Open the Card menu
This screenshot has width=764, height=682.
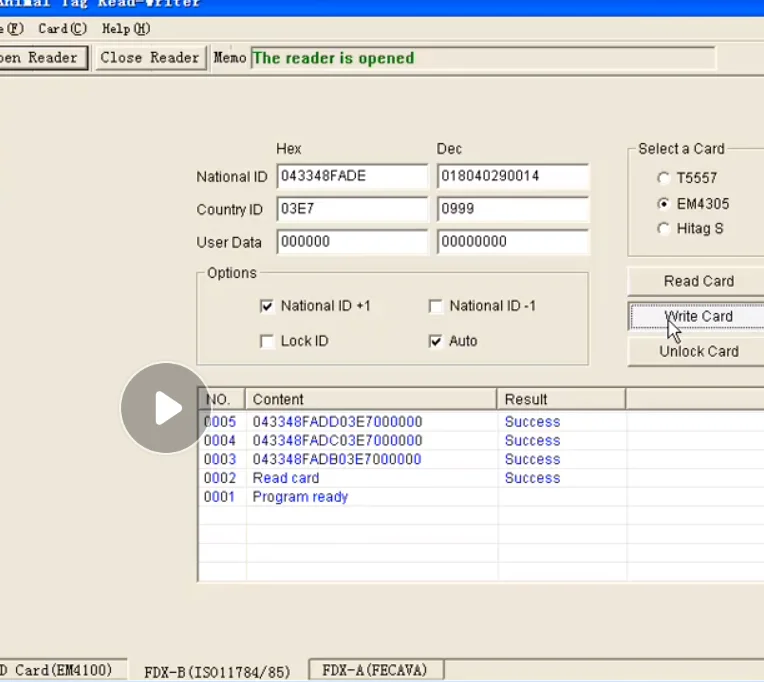(62, 29)
